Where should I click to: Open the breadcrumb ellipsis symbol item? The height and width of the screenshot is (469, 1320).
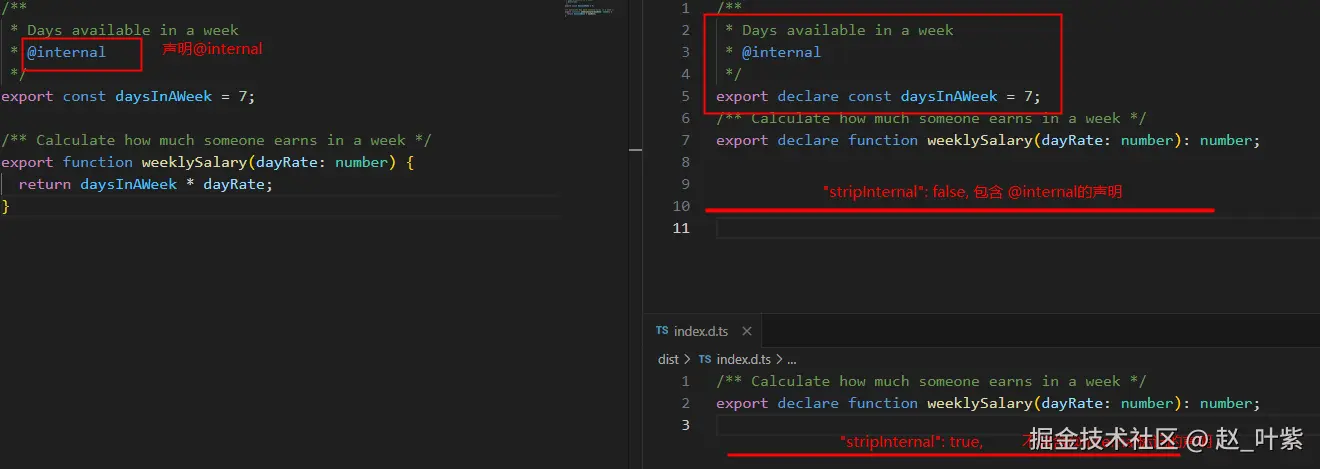[791, 359]
